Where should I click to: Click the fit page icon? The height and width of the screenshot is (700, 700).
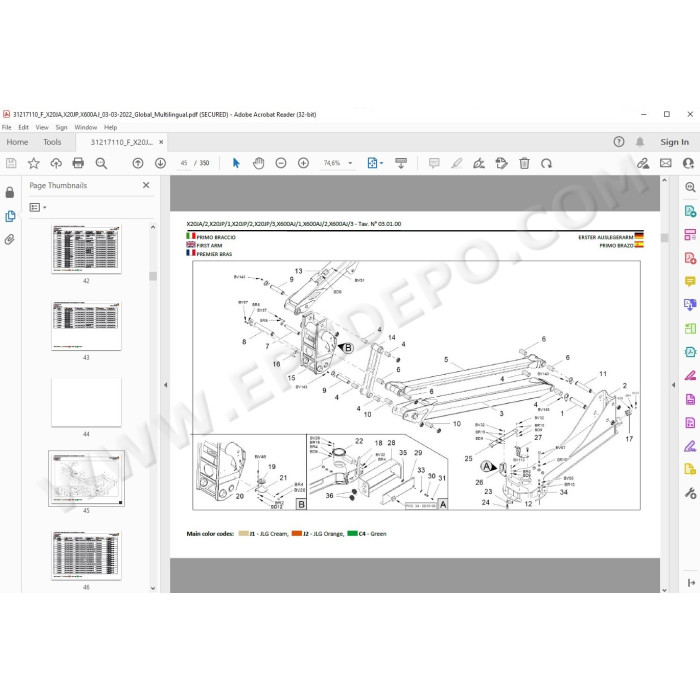pyautogui.click(x=372, y=163)
